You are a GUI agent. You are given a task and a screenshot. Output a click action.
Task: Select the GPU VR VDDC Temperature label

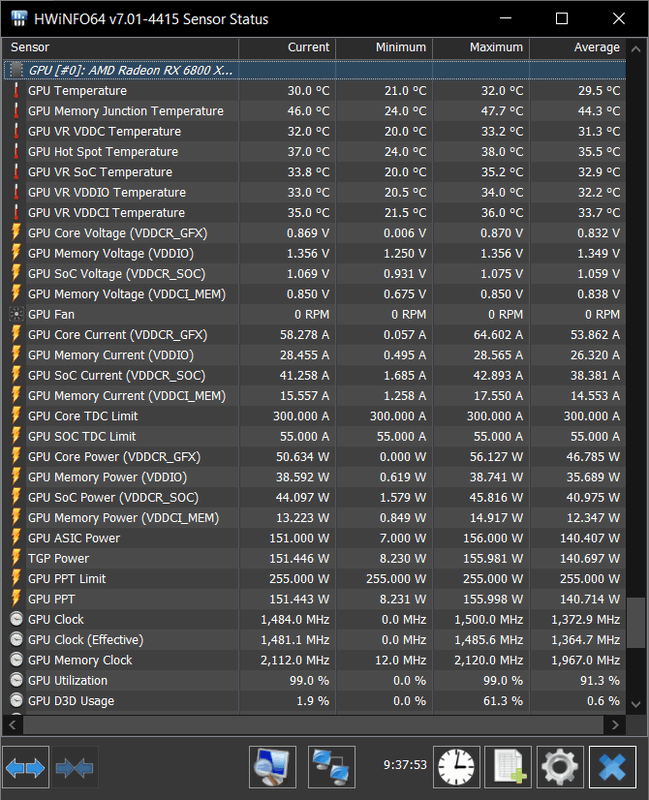point(105,131)
